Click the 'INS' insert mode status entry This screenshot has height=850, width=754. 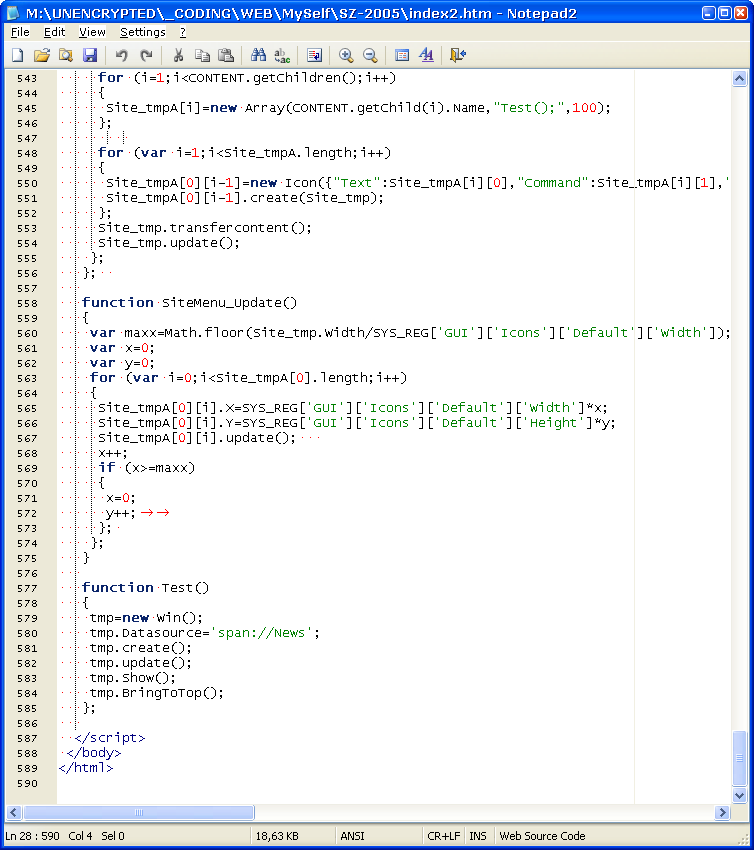pos(478,836)
